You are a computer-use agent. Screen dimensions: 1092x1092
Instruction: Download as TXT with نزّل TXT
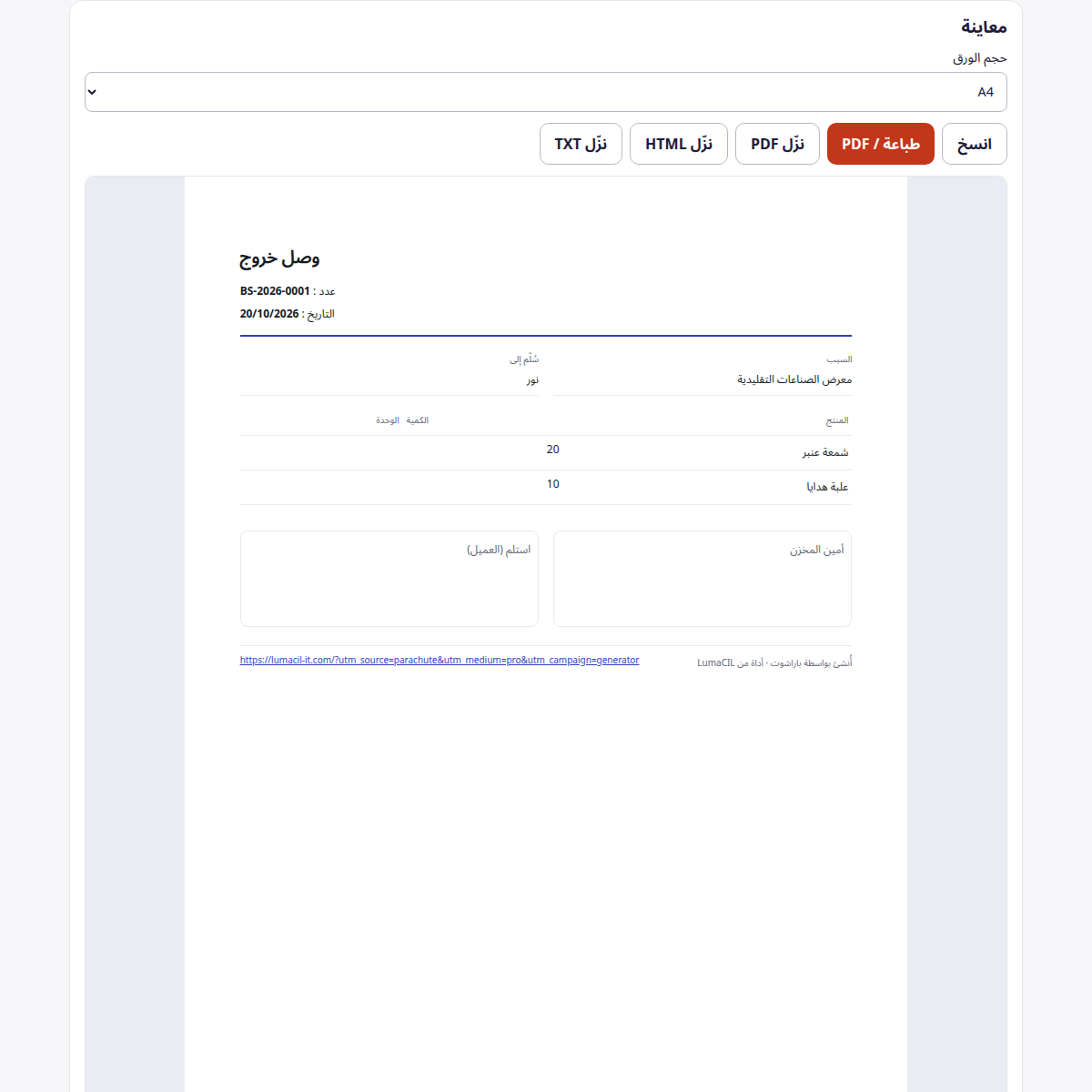tap(581, 144)
